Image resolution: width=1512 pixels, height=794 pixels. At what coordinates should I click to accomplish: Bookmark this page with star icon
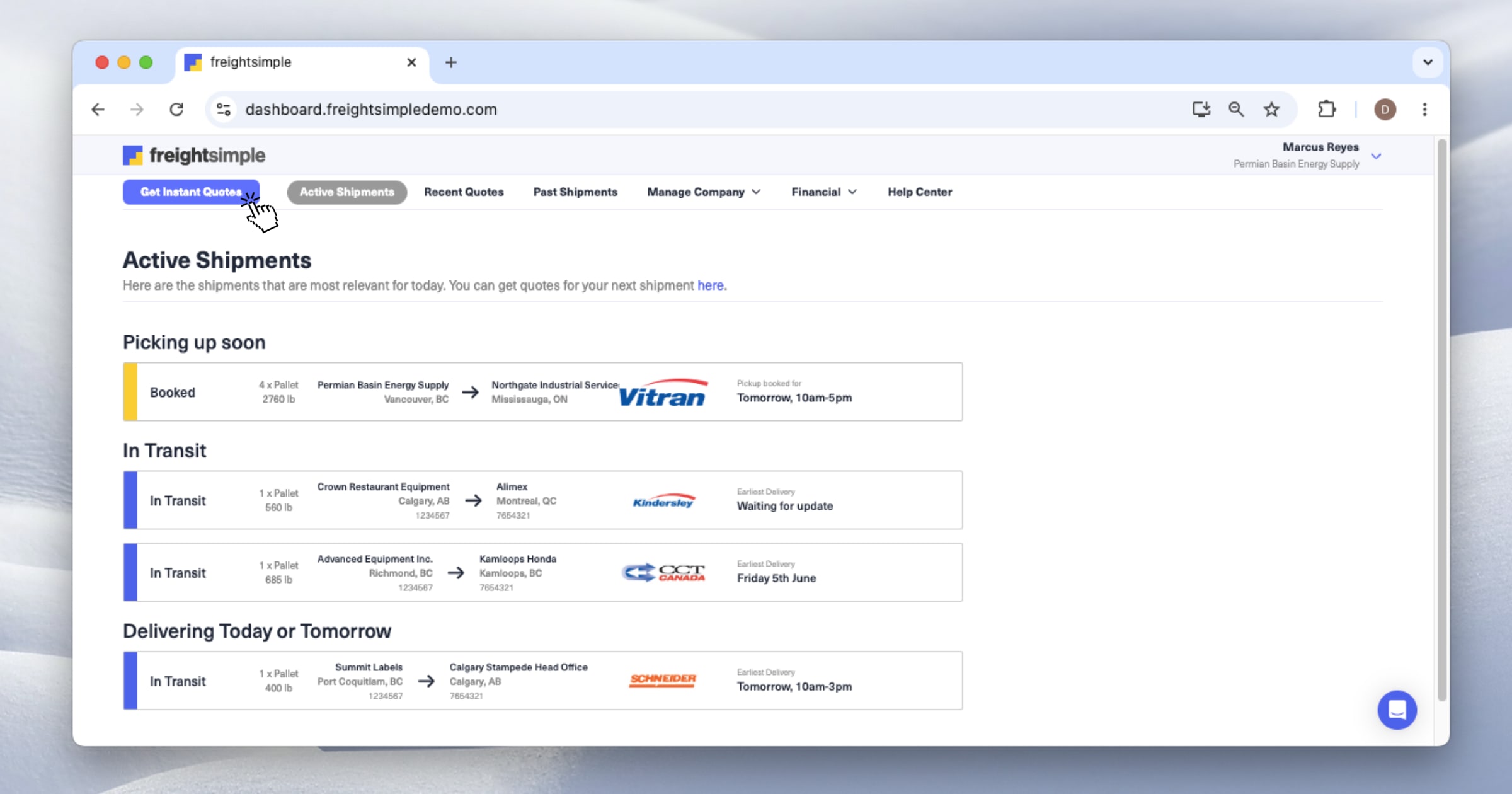[1271, 110]
